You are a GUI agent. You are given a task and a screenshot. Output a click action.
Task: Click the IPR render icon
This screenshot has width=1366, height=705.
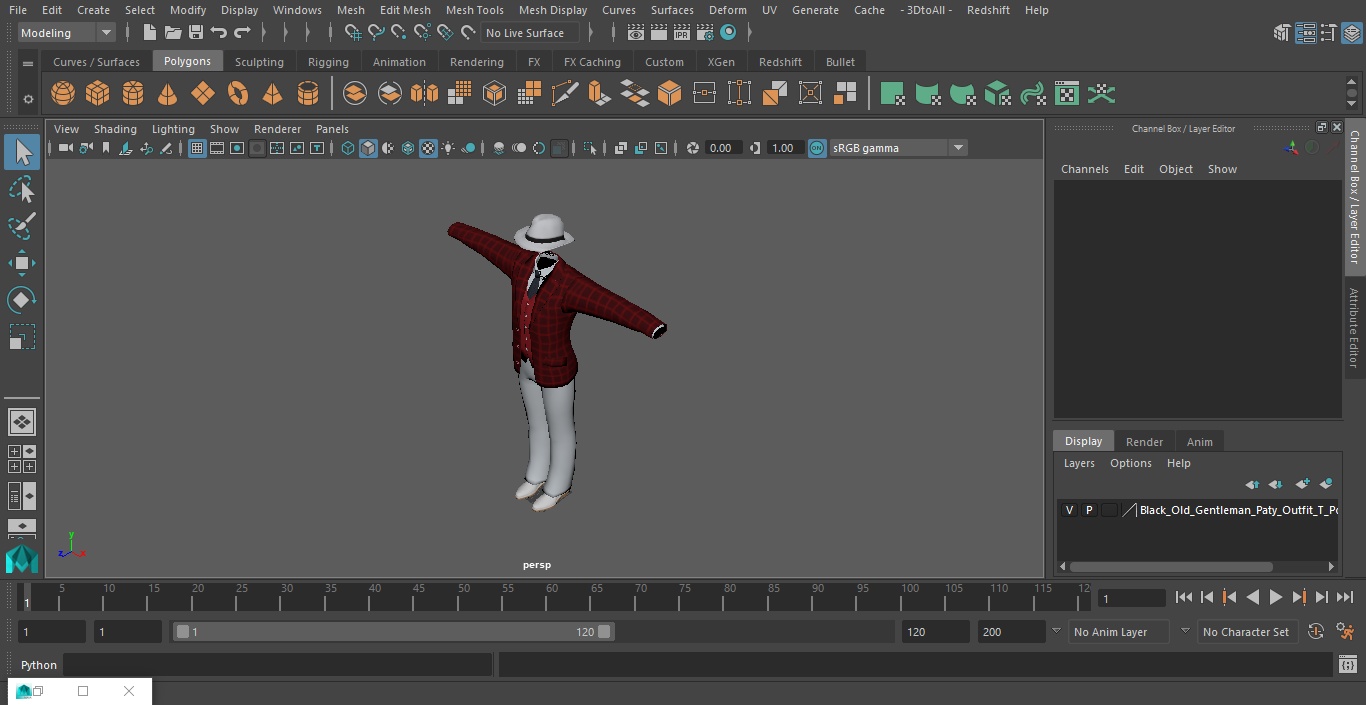[682, 33]
